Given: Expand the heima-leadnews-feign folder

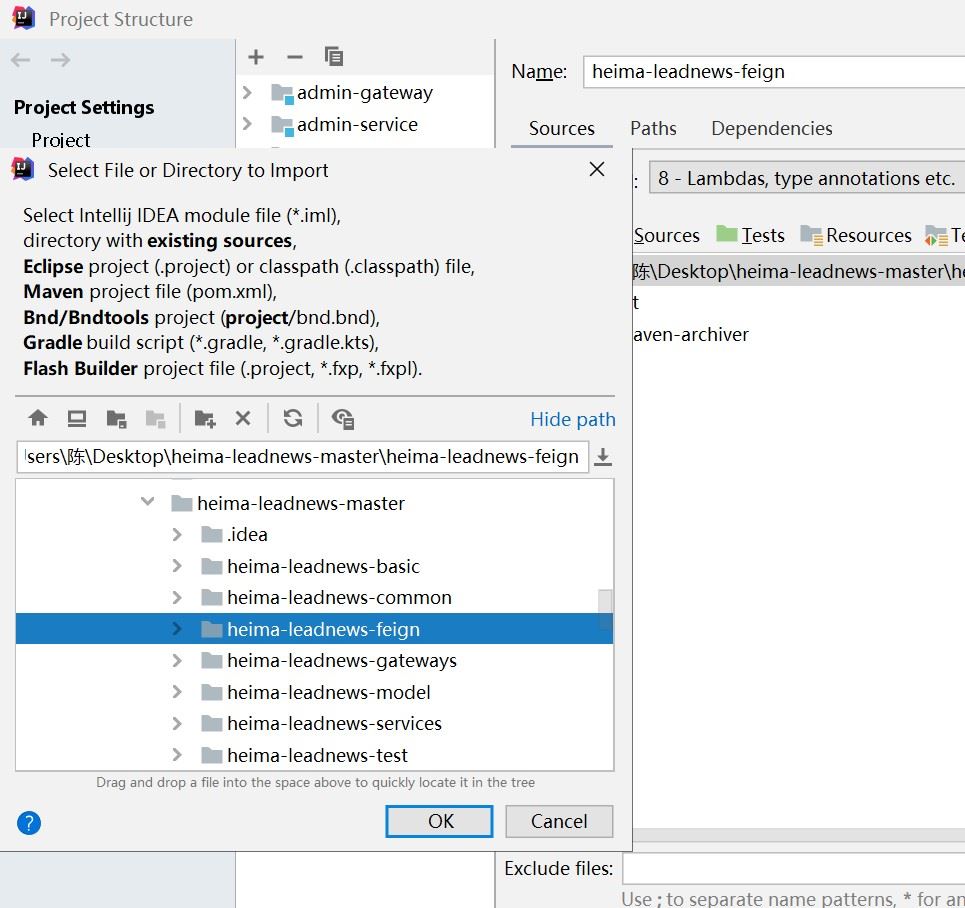Looking at the screenshot, I should coord(177,629).
